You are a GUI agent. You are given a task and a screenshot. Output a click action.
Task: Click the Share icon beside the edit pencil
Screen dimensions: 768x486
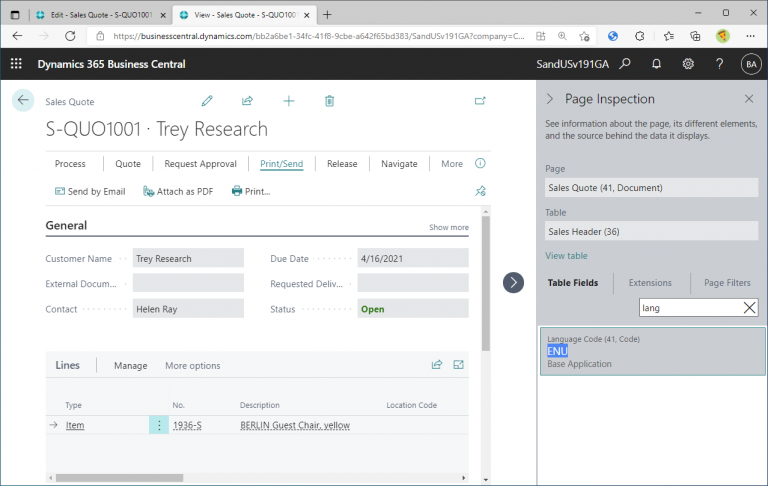pyautogui.click(x=247, y=101)
